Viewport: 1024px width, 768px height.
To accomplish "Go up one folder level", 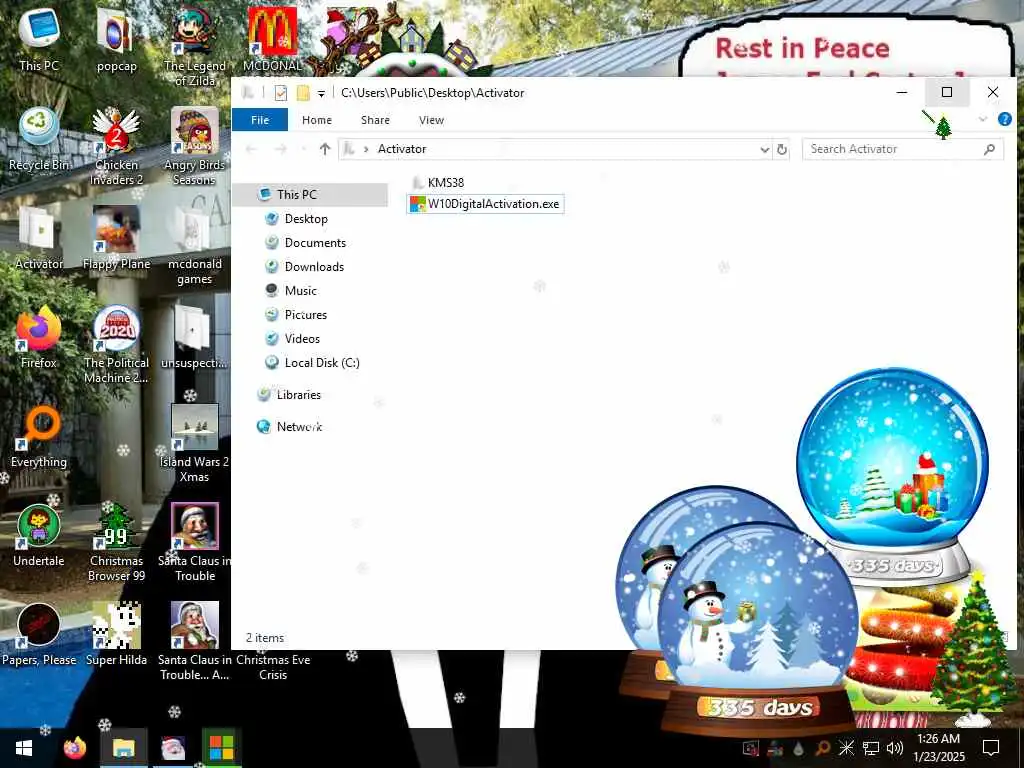I will tap(325, 149).
